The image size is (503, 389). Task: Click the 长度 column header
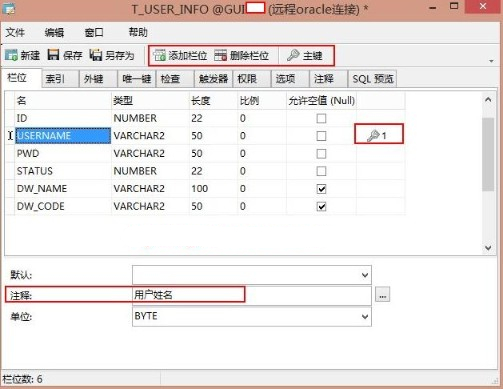point(213,101)
